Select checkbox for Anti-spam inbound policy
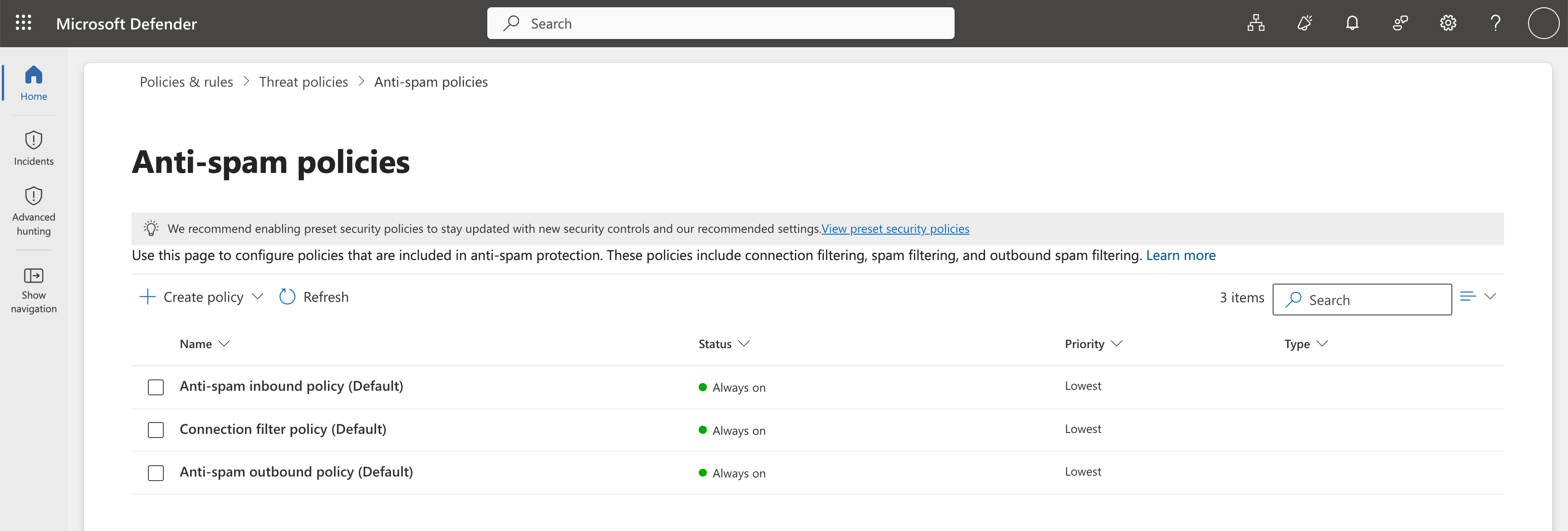This screenshot has width=1568, height=531. pos(156,387)
